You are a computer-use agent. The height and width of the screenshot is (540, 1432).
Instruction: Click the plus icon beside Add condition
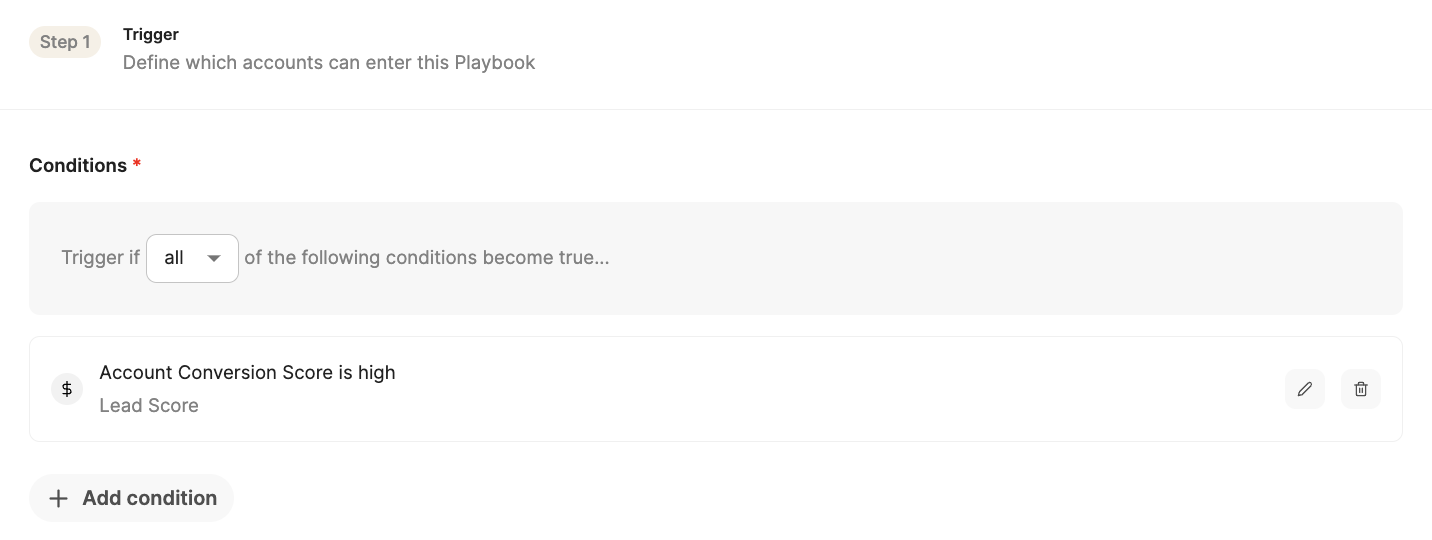(x=58, y=498)
